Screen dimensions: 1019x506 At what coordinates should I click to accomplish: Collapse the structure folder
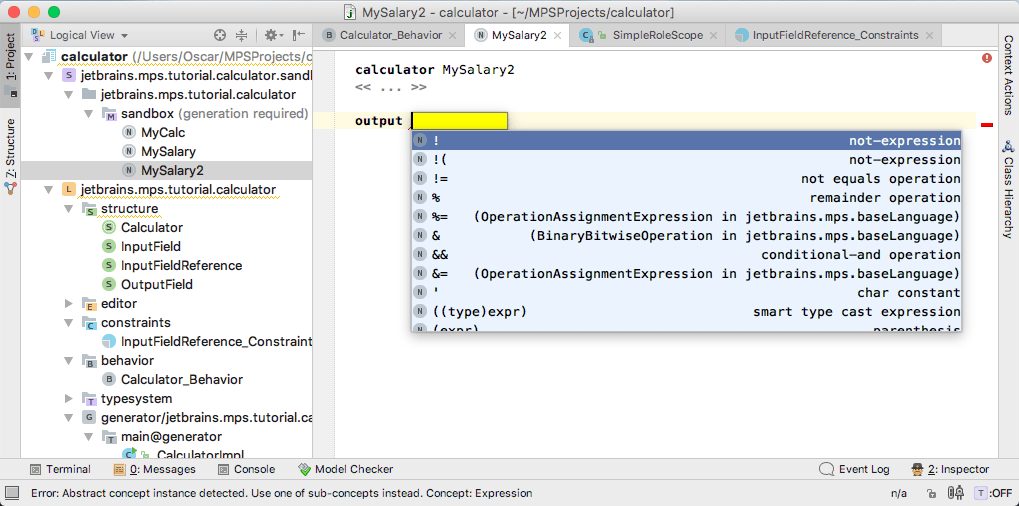[x=69, y=209]
